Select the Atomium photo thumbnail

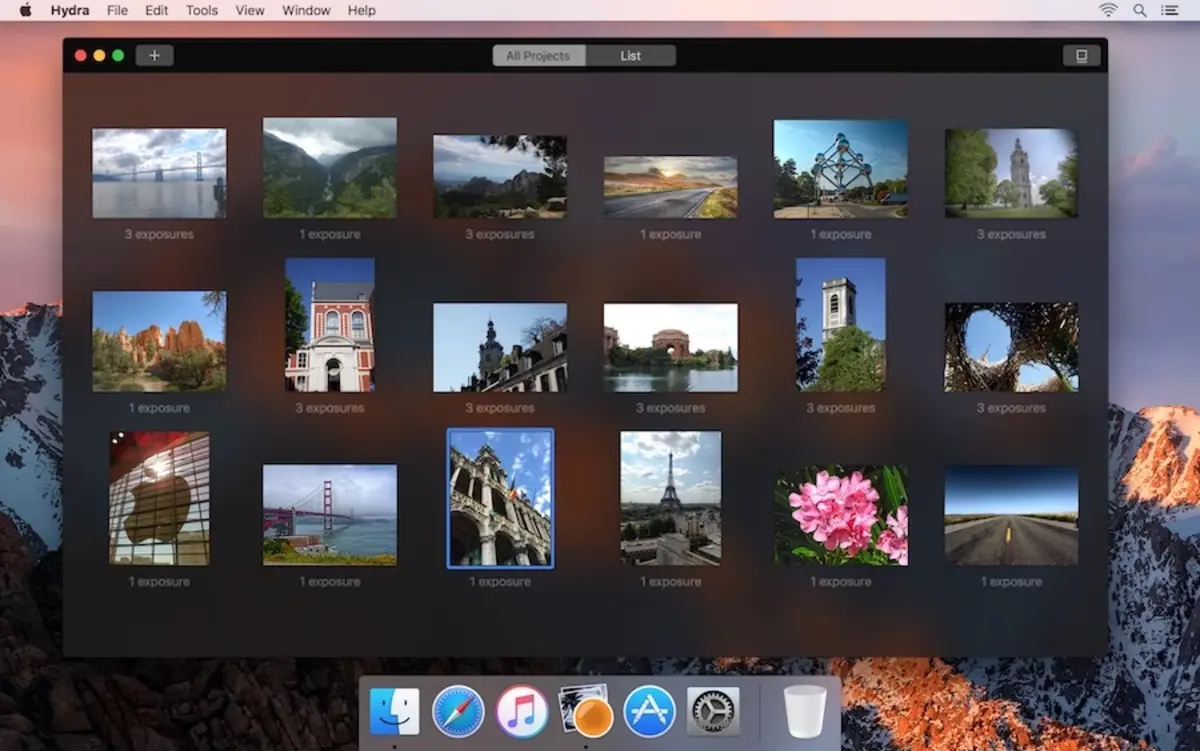(x=840, y=169)
